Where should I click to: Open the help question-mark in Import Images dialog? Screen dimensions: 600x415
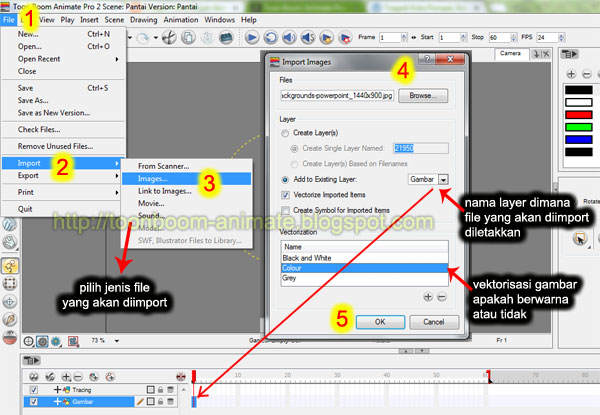(x=427, y=59)
